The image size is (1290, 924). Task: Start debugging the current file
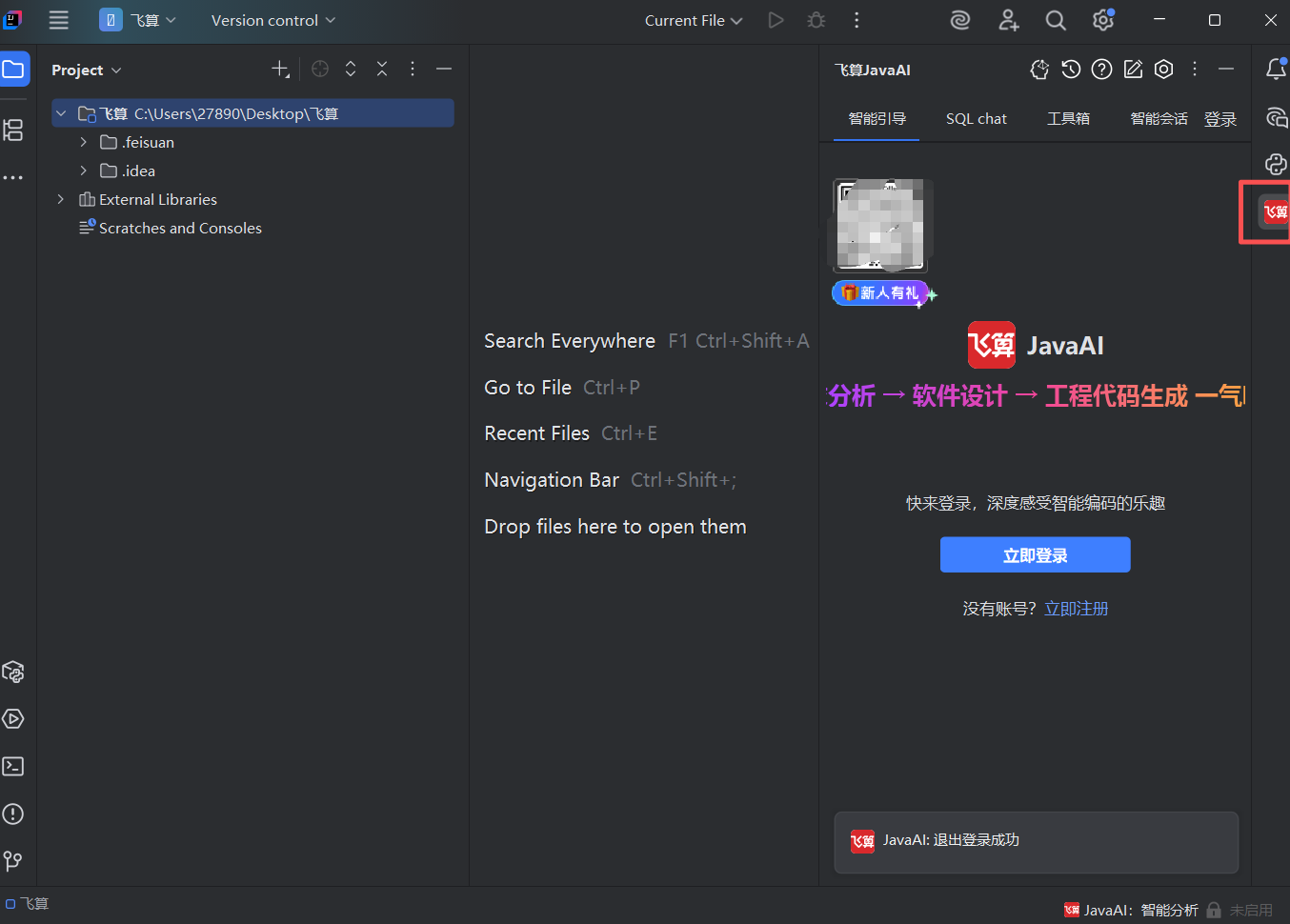tap(816, 20)
